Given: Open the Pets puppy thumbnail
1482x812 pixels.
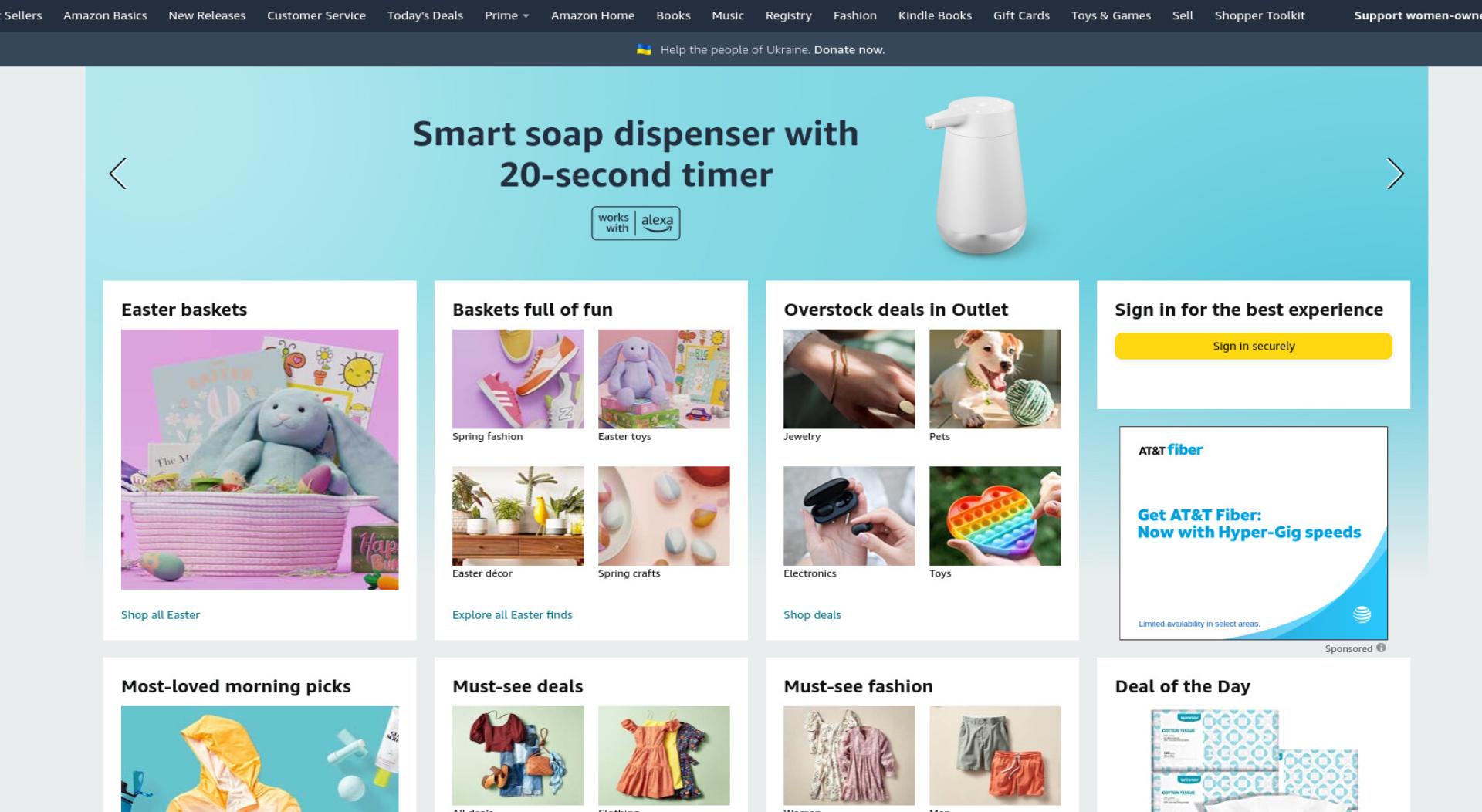Looking at the screenshot, I should [x=995, y=379].
